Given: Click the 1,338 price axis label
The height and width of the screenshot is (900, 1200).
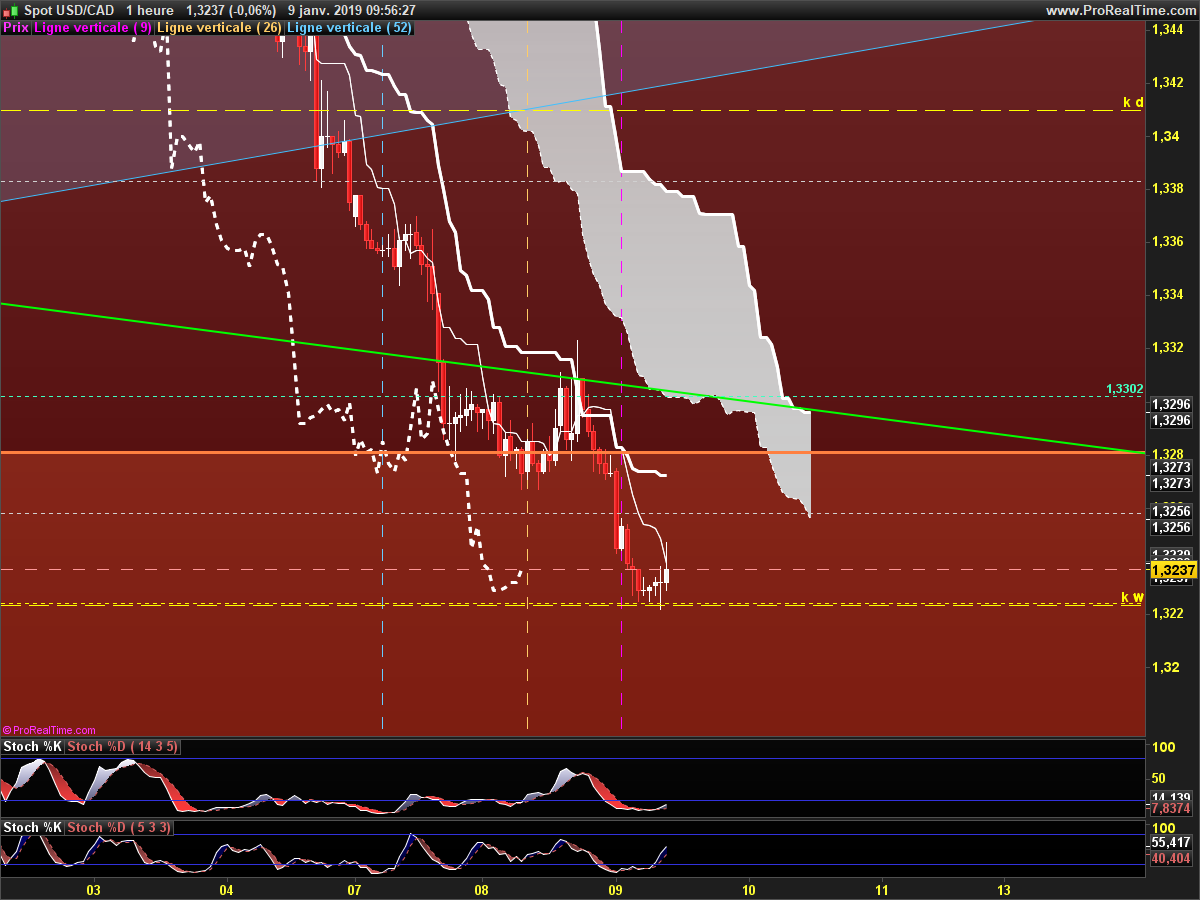Looking at the screenshot, I should click(1168, 189).
